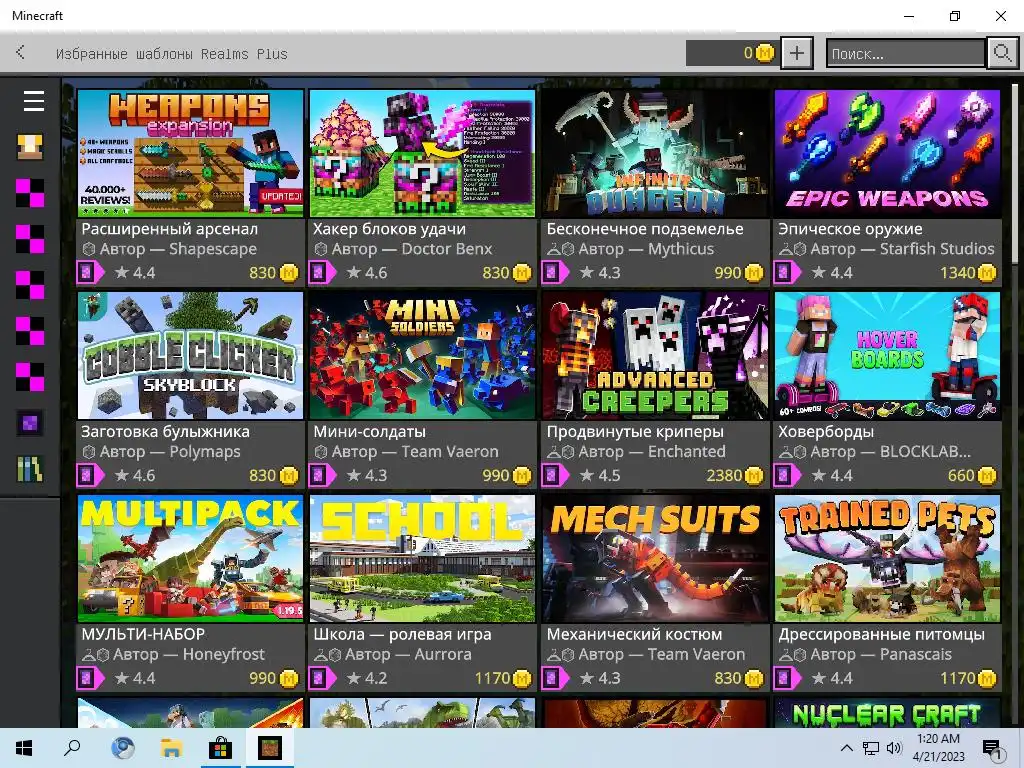Click the title Продвинутые криперы
Screen dimensions: 1024x768
coord(635,431)
